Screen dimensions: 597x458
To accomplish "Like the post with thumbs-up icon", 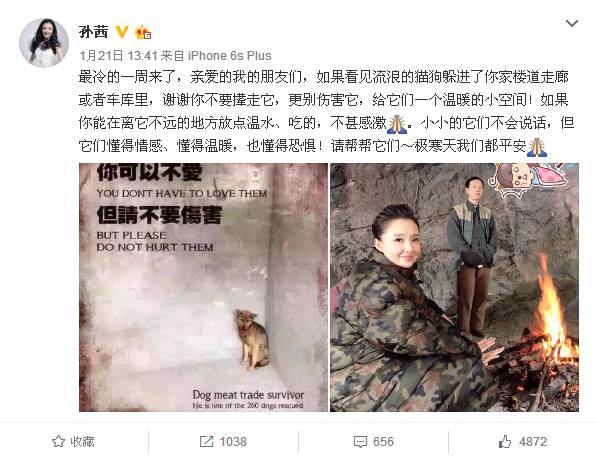I will [x=505, y=442].
